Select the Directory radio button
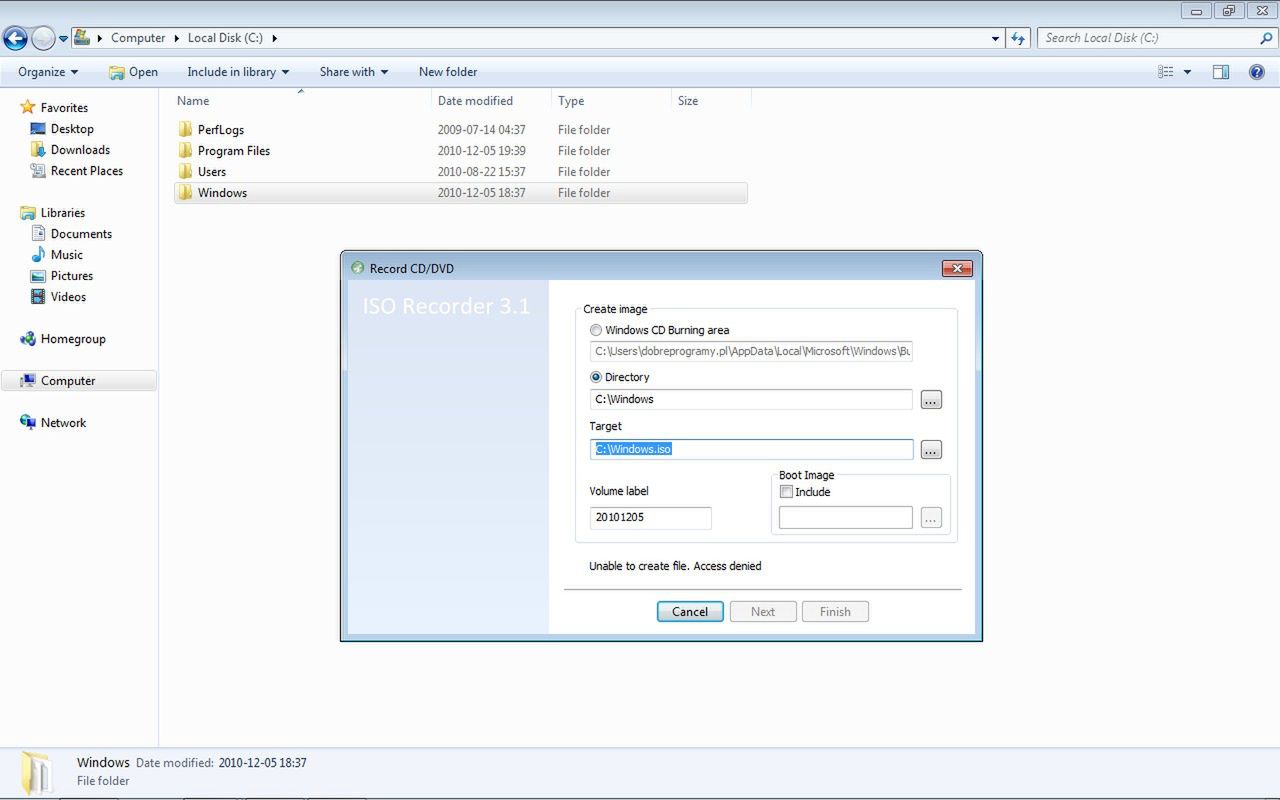 click(596, 377)
